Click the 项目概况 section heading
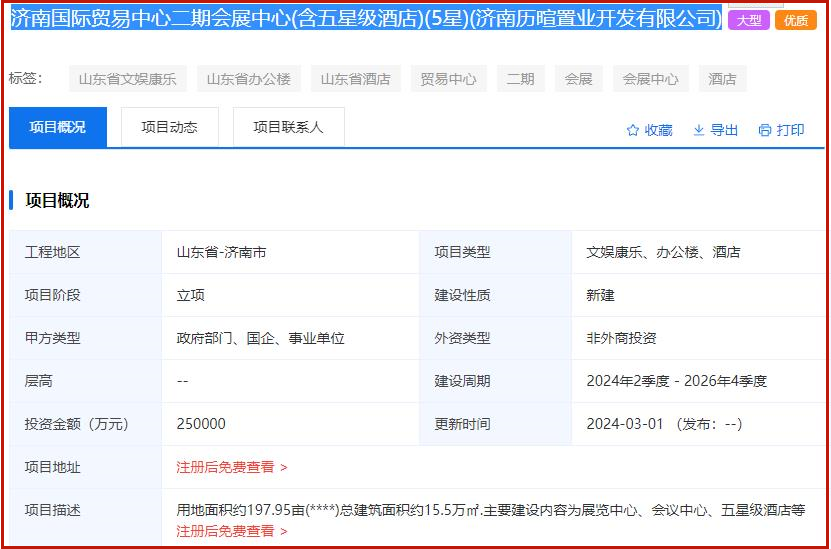 [x=57, y=201]
